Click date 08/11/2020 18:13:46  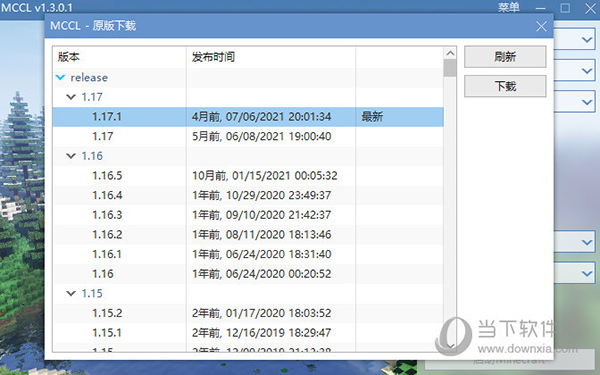(x=278, y=235)
